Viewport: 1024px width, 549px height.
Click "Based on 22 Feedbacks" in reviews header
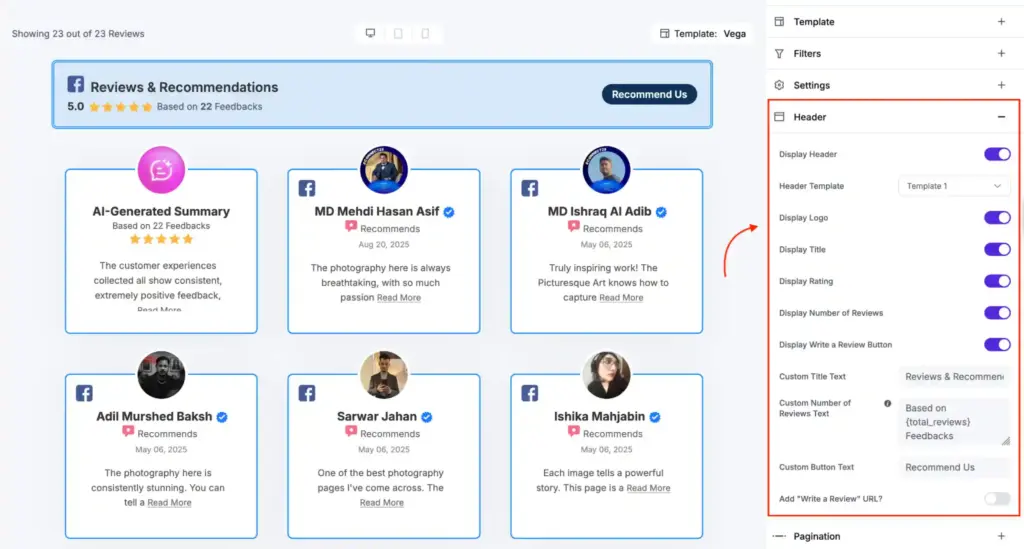[209, 106]
